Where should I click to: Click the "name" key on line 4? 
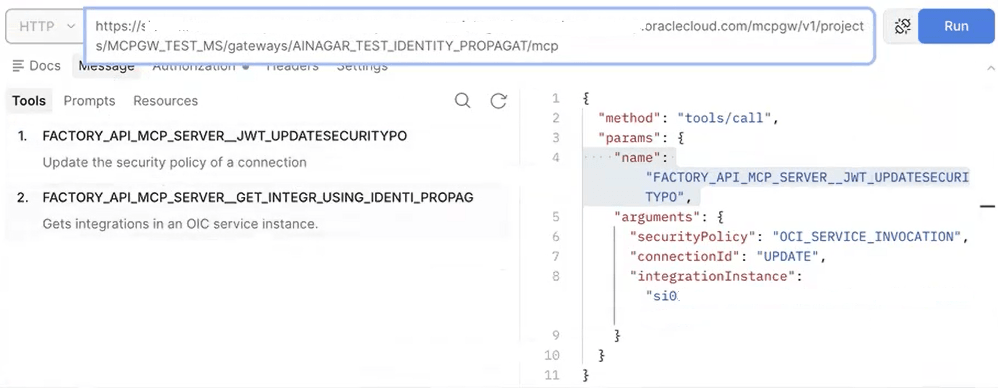(637, 157)
